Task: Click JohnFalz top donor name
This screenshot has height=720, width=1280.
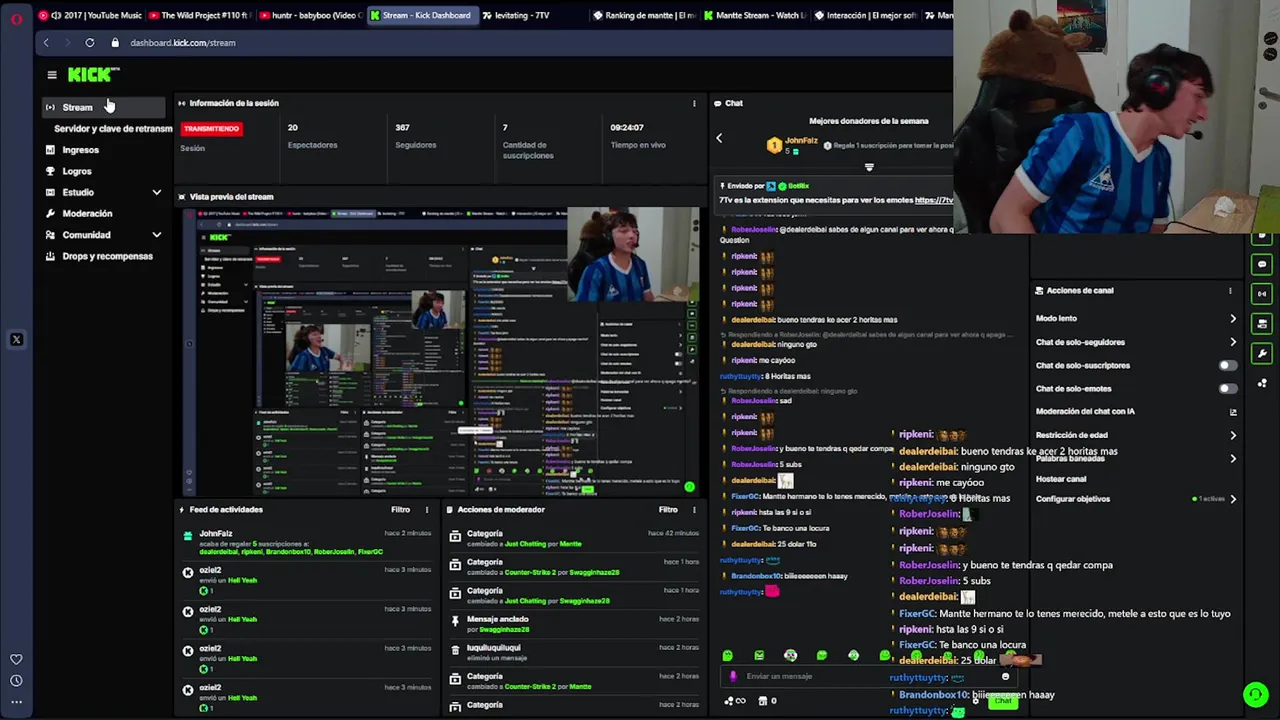Action: click(801, 141)
